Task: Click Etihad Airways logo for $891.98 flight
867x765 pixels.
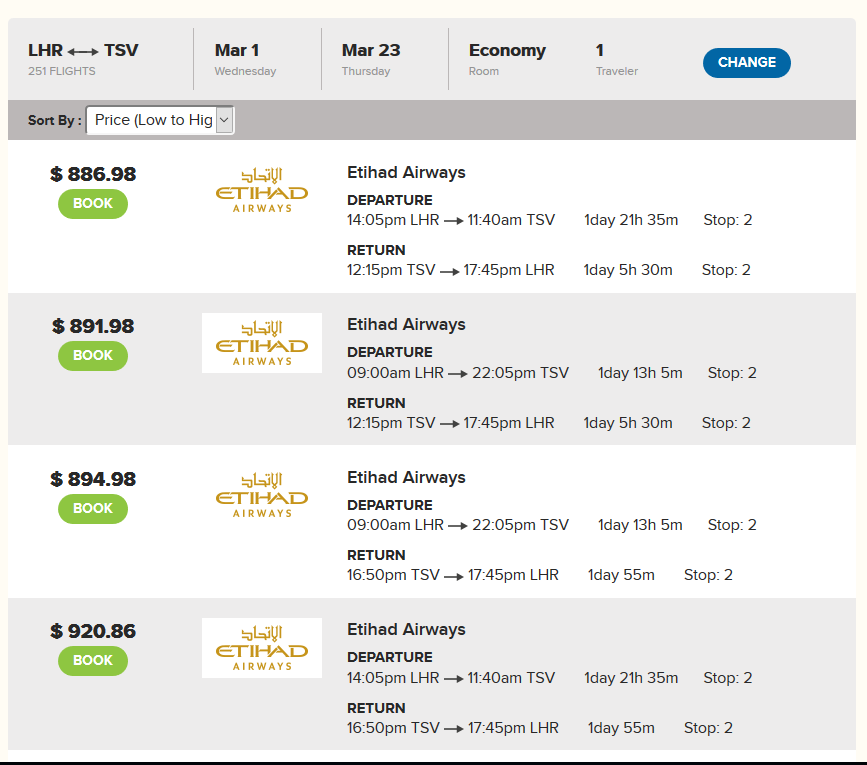Action: pos(262,343)
